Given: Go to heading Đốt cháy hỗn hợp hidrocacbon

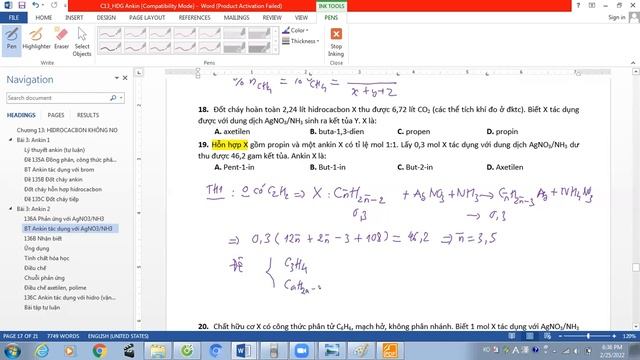Looking at the screenshot, I should coord(63,189).
